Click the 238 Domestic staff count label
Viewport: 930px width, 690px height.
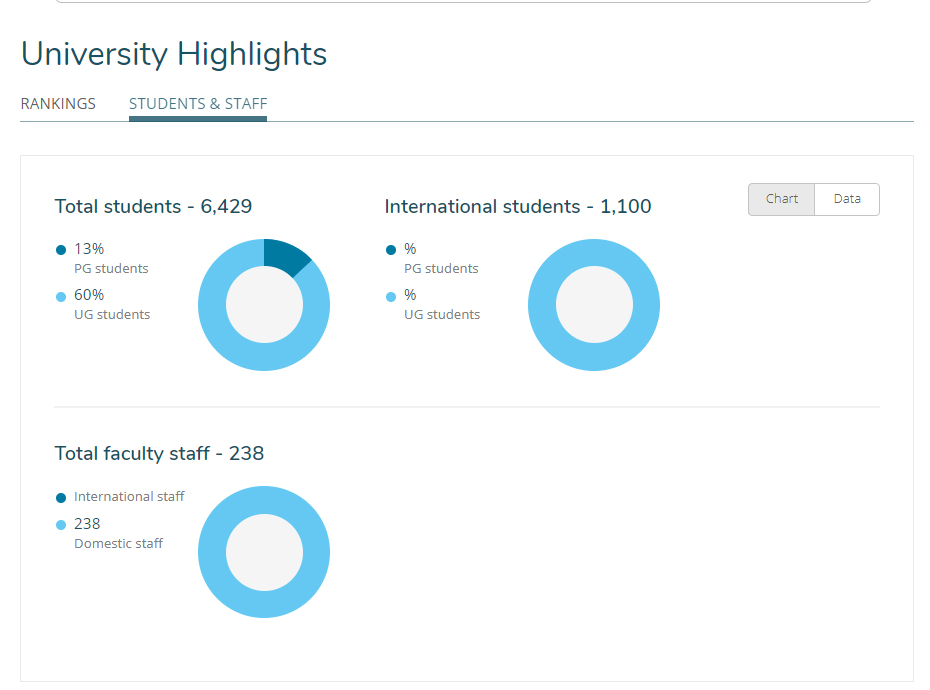point(87,524)
